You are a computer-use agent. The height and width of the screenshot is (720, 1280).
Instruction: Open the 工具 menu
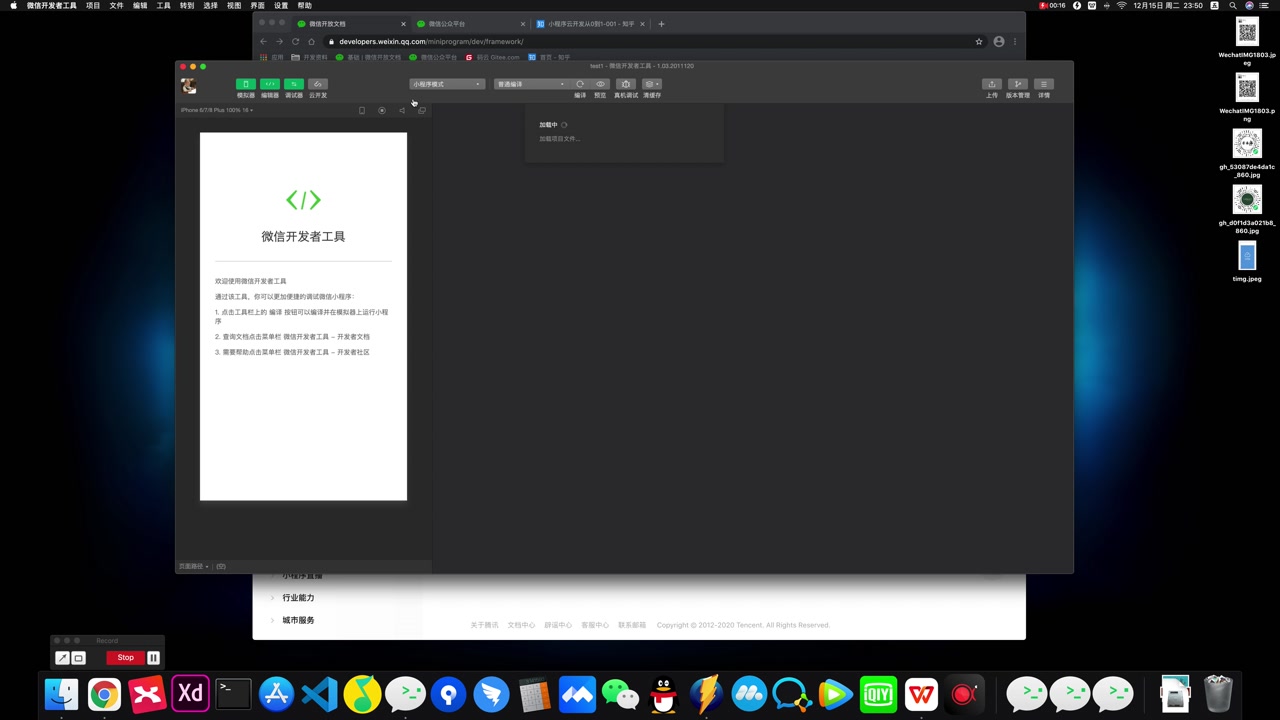[x=164, y=6]
